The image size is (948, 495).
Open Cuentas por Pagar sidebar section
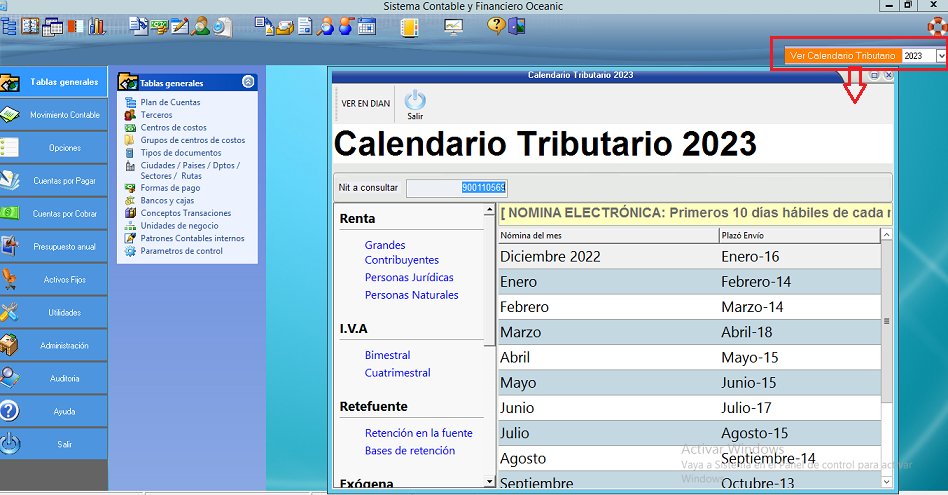53,181
